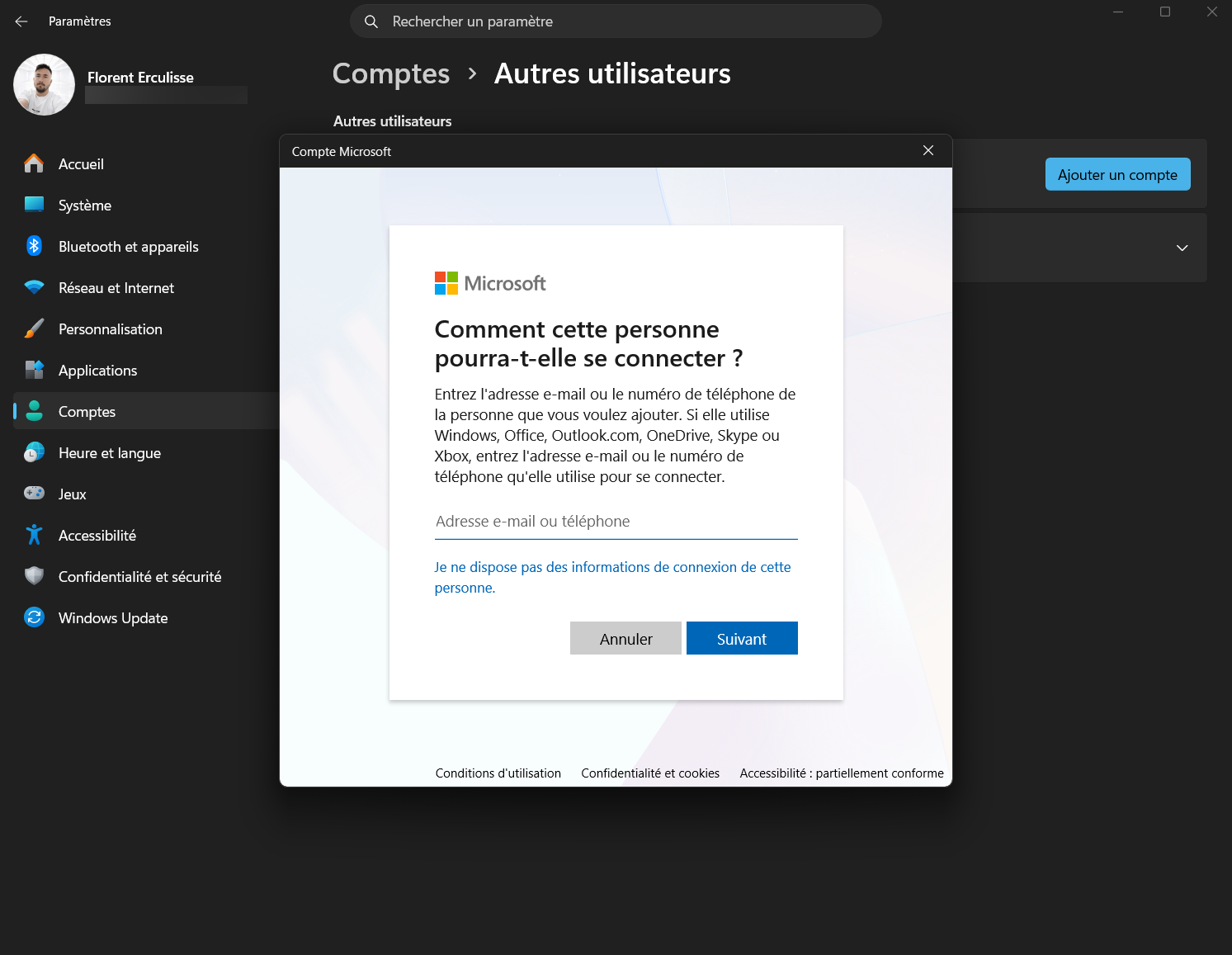The height and width of the screenshot is (955, 1232).
Task: Click the Accessibilité figure icon
Action: [34, 535]
